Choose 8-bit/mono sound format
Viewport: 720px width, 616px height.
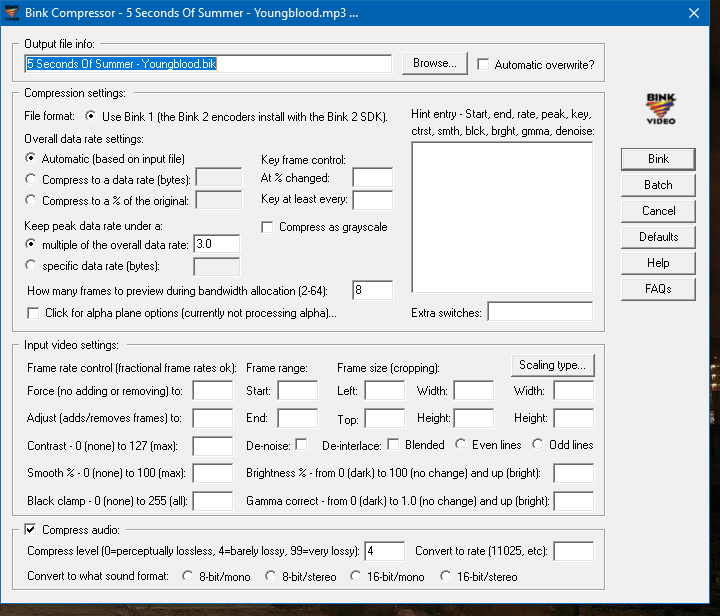[x=187, y=576]
